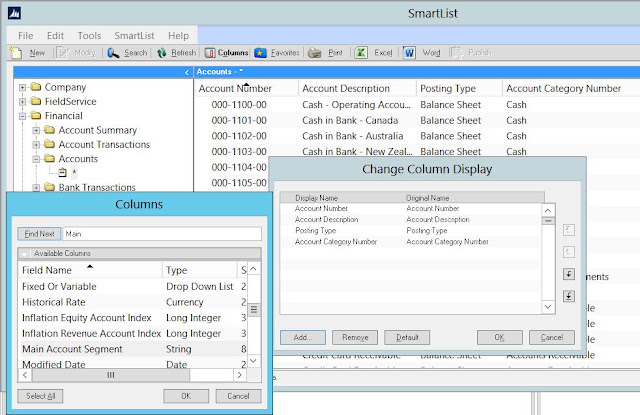Collapse the Financial folder node

(x=22, y=116)
